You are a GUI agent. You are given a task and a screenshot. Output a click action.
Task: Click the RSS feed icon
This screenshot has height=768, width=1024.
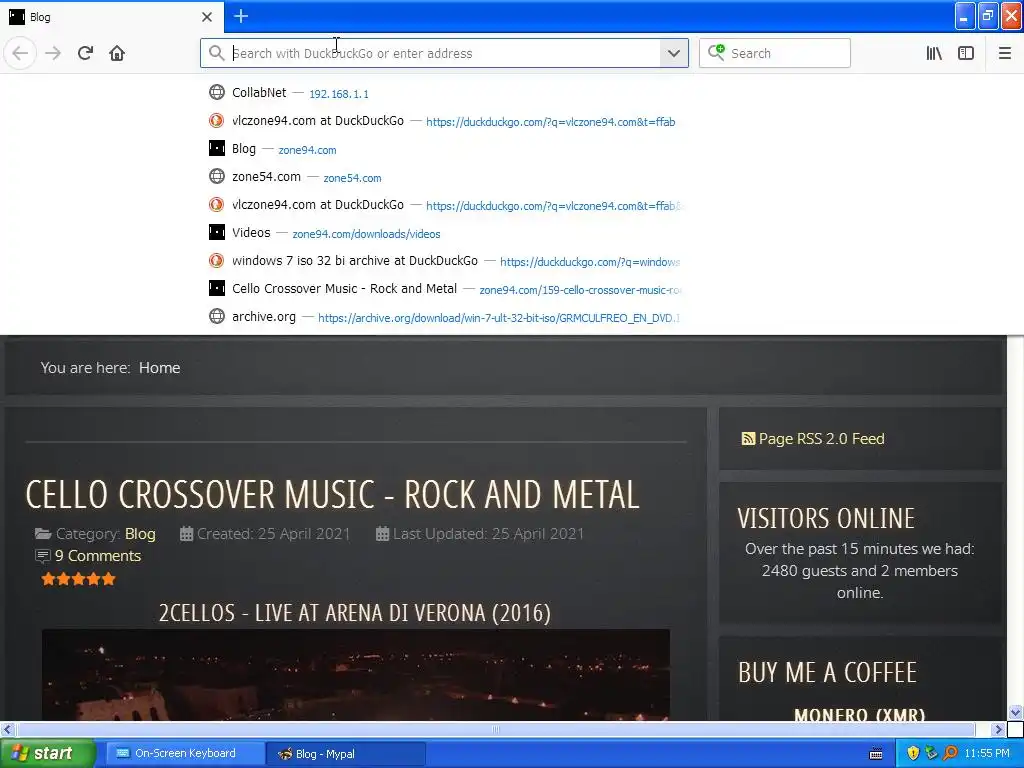(x=748, y=439)
